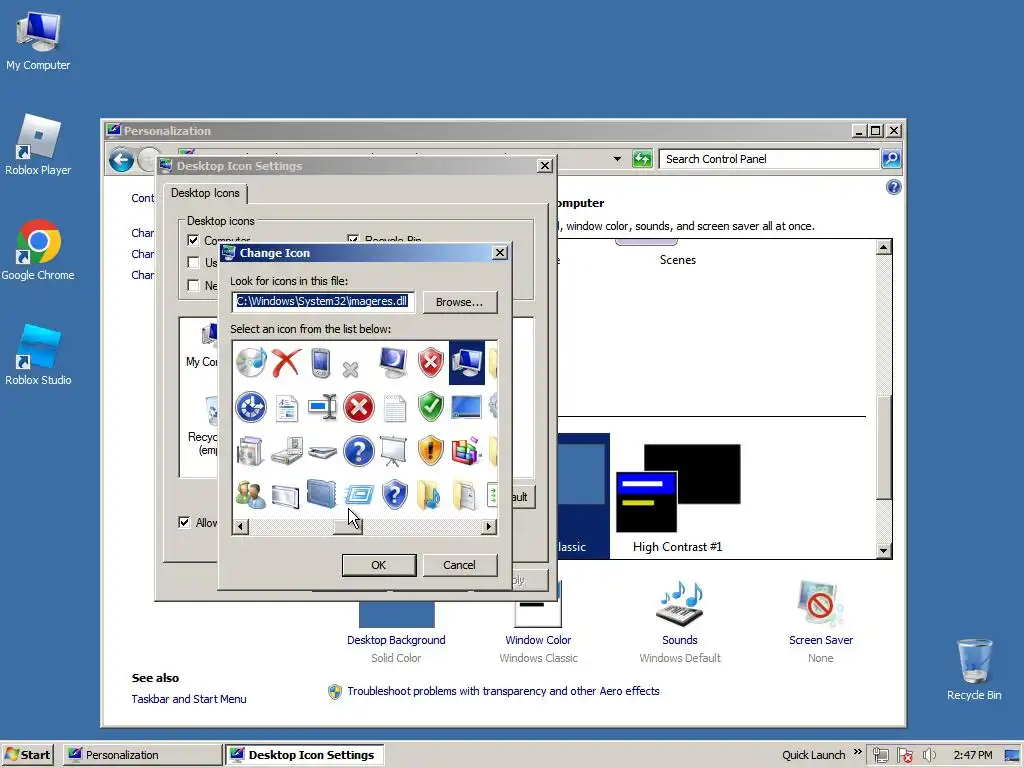Click Cancel in Change Icon dialog
Image resolution: width=1024 pixels, height=768 pixels.
coord(460,565)
